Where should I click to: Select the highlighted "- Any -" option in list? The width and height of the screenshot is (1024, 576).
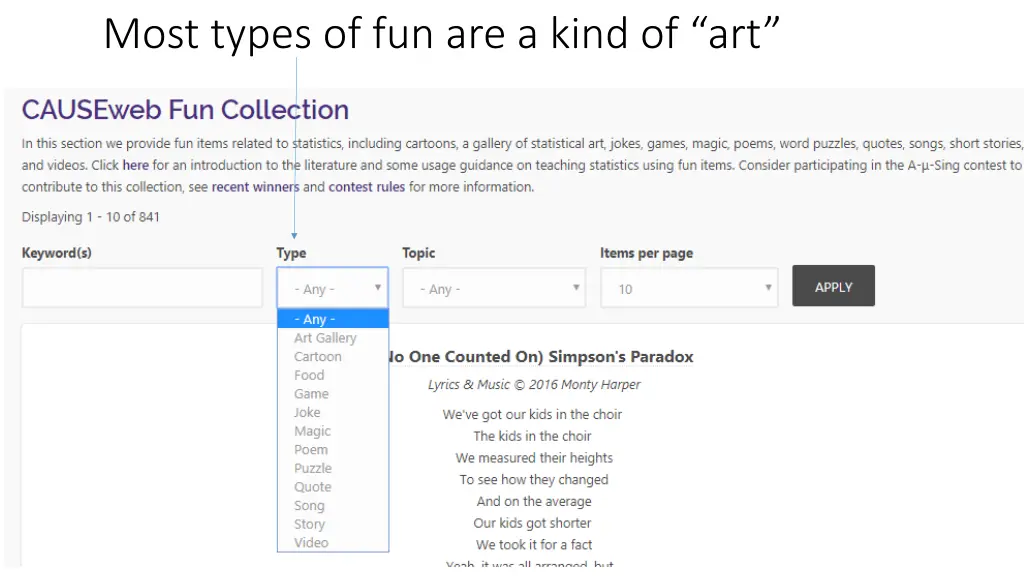[333, 319]
